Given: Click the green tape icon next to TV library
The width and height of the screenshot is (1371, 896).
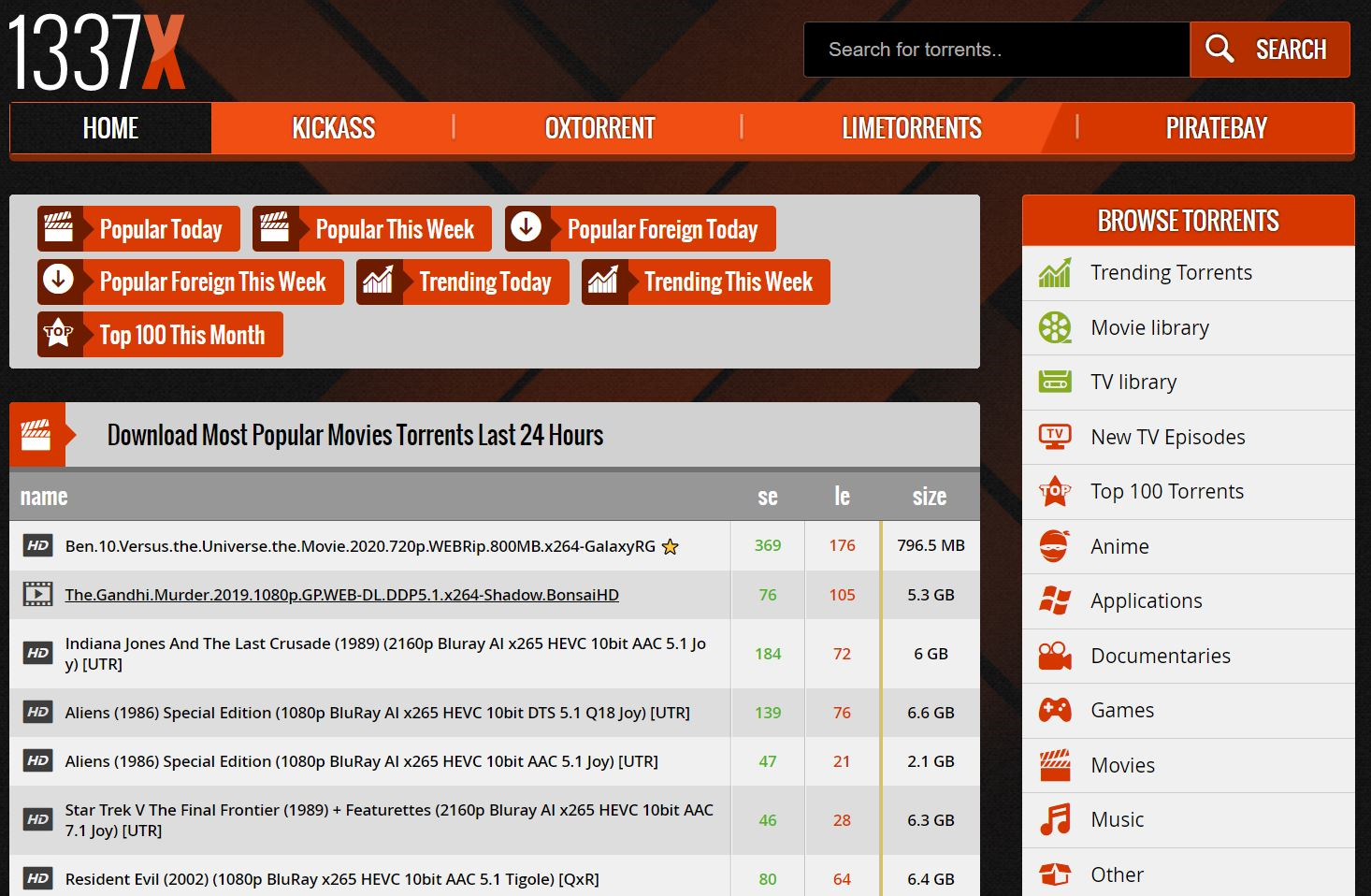Looking at the screenshot, I should [1055, 382].
